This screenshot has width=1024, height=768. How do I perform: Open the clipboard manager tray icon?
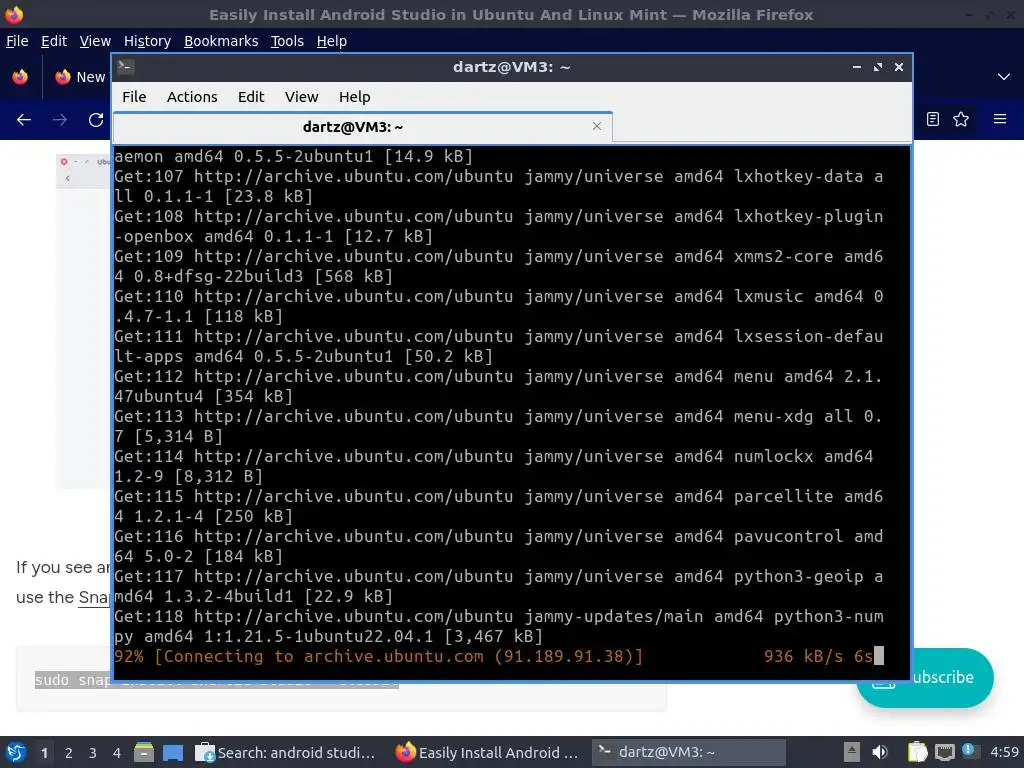(918, 752)
